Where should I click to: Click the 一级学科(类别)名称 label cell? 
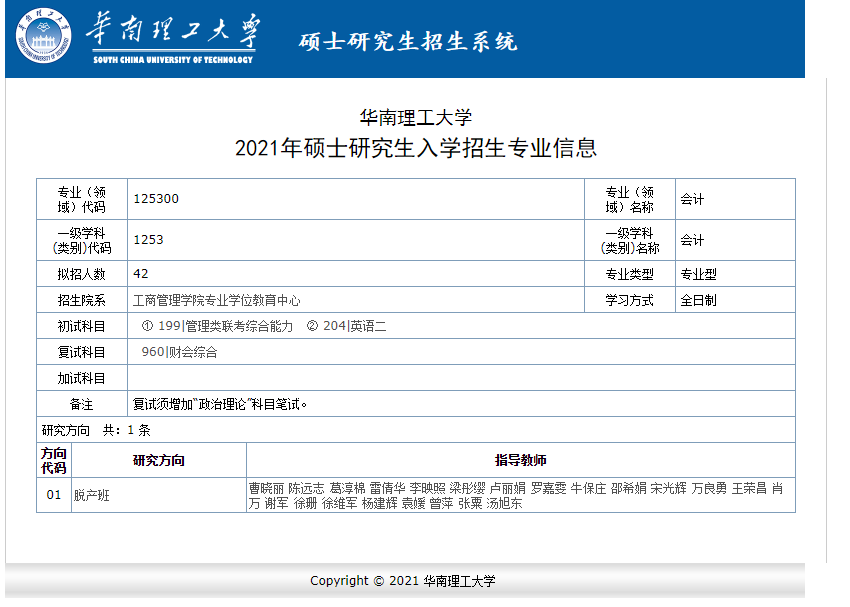(630, 240)
